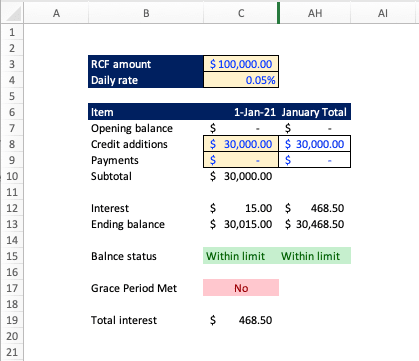Click the select-all corner triangle
Viewport: 419px width, 361px height.
coord(12,13)
